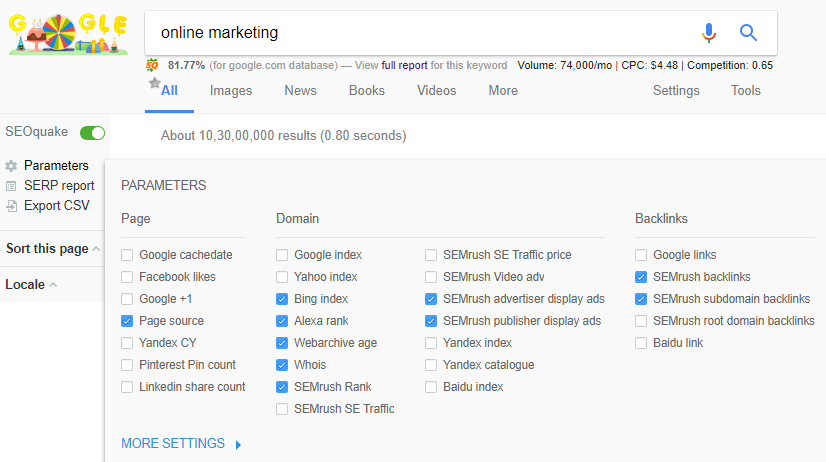Toggle the SEOquake switch off

(x=92, y=133)
